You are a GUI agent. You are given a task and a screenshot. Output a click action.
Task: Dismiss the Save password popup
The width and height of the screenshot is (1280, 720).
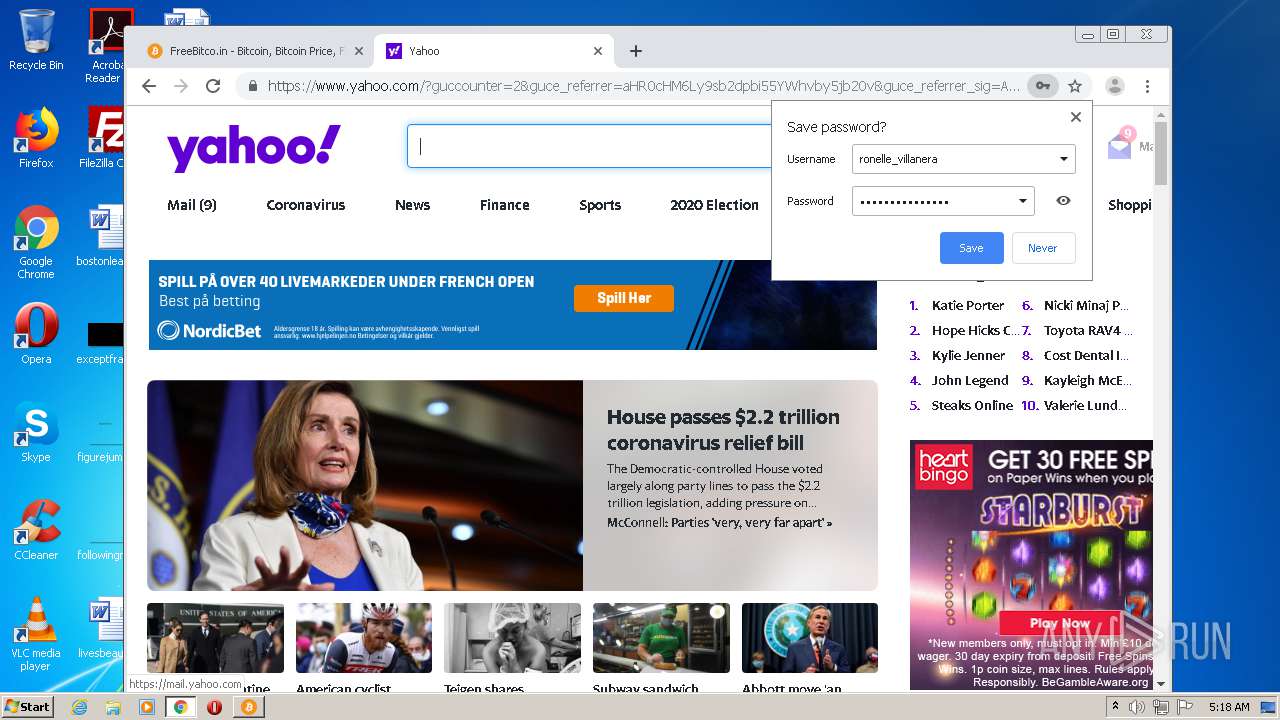tap(1076, 117)
